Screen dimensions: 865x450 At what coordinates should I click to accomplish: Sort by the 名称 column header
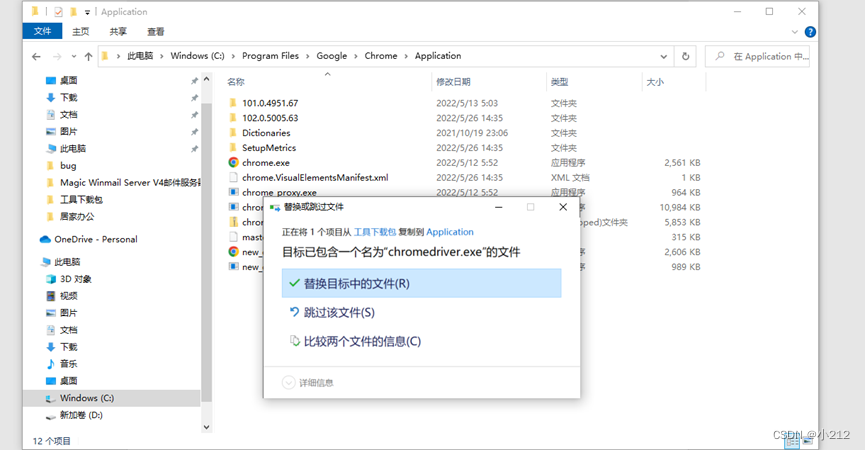click(236, 82)
